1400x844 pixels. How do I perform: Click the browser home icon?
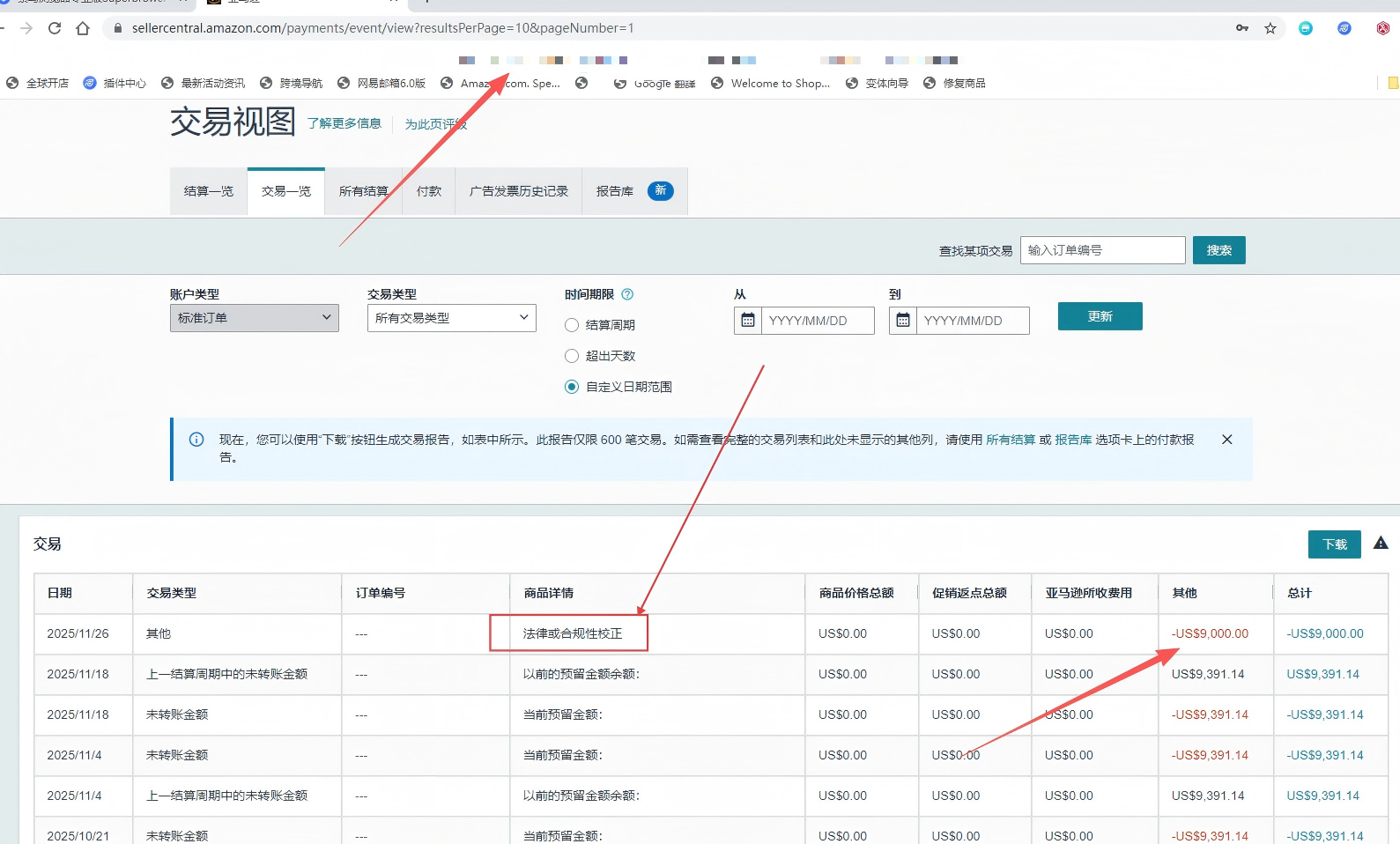[83, 28]
